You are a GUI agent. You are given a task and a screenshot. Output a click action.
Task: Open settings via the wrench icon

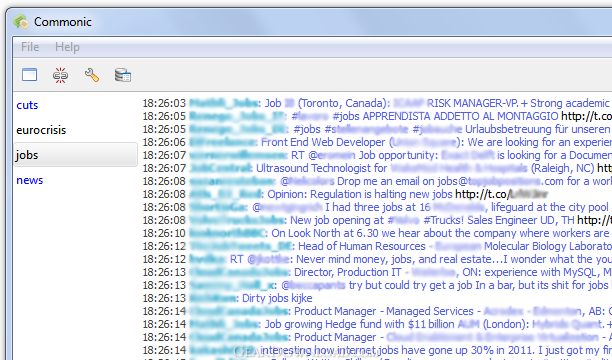click(x=92, y=75)
